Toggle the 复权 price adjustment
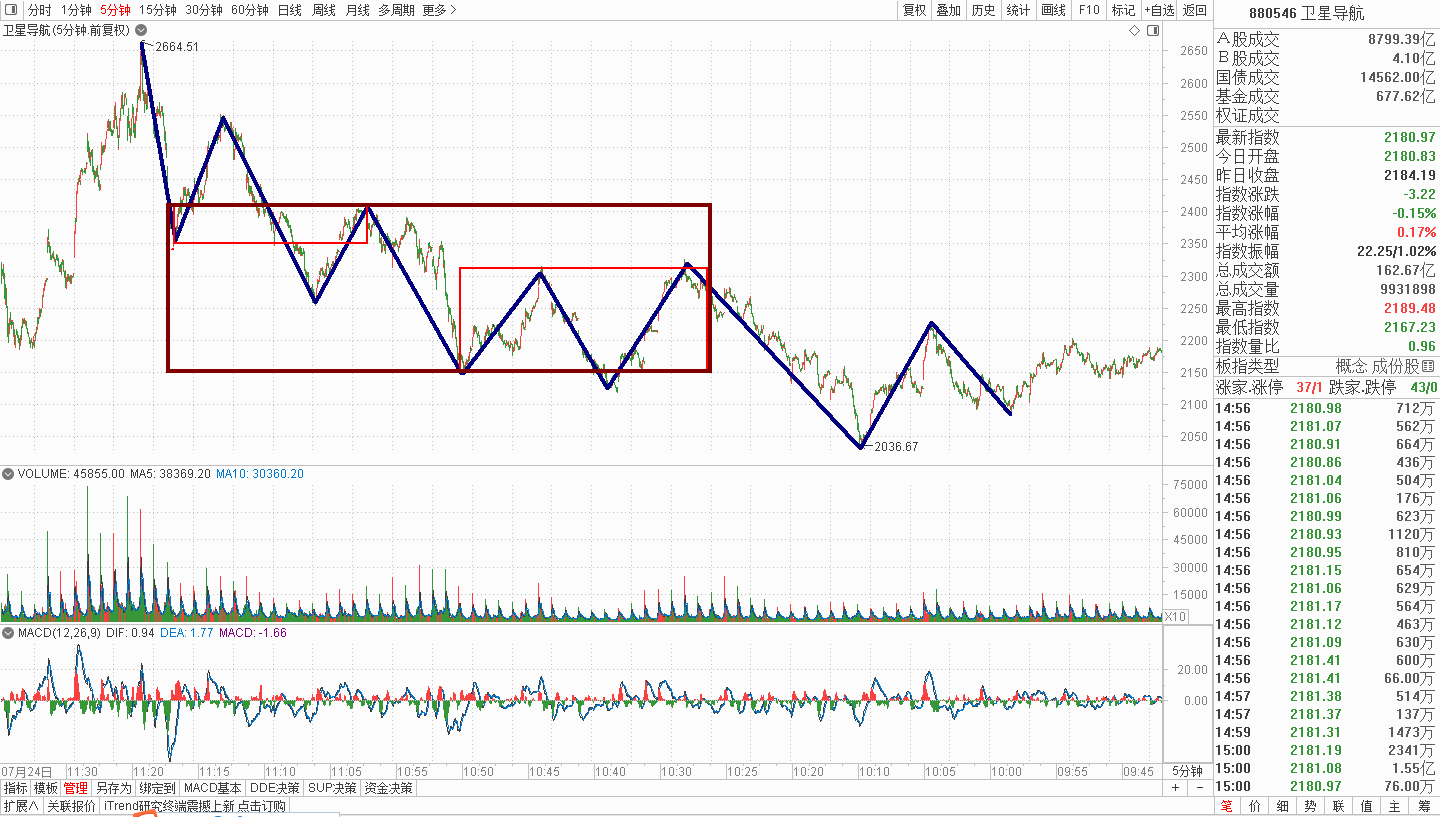This screenshot has height=817, width=1440. click(x=914, y=10)
